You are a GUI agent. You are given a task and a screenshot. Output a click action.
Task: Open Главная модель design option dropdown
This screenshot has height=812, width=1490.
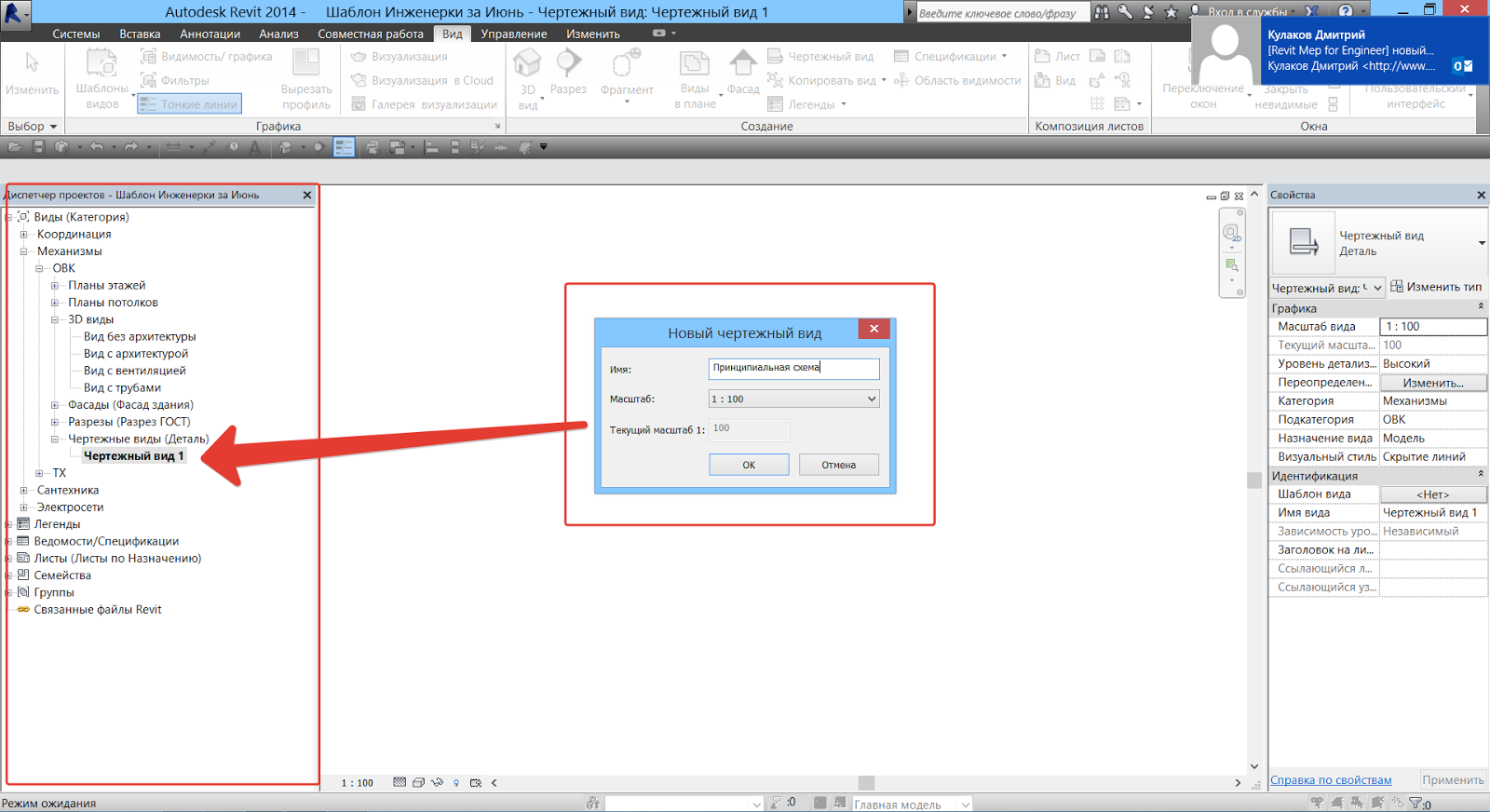pyautogui.click(x=912, y=804)
